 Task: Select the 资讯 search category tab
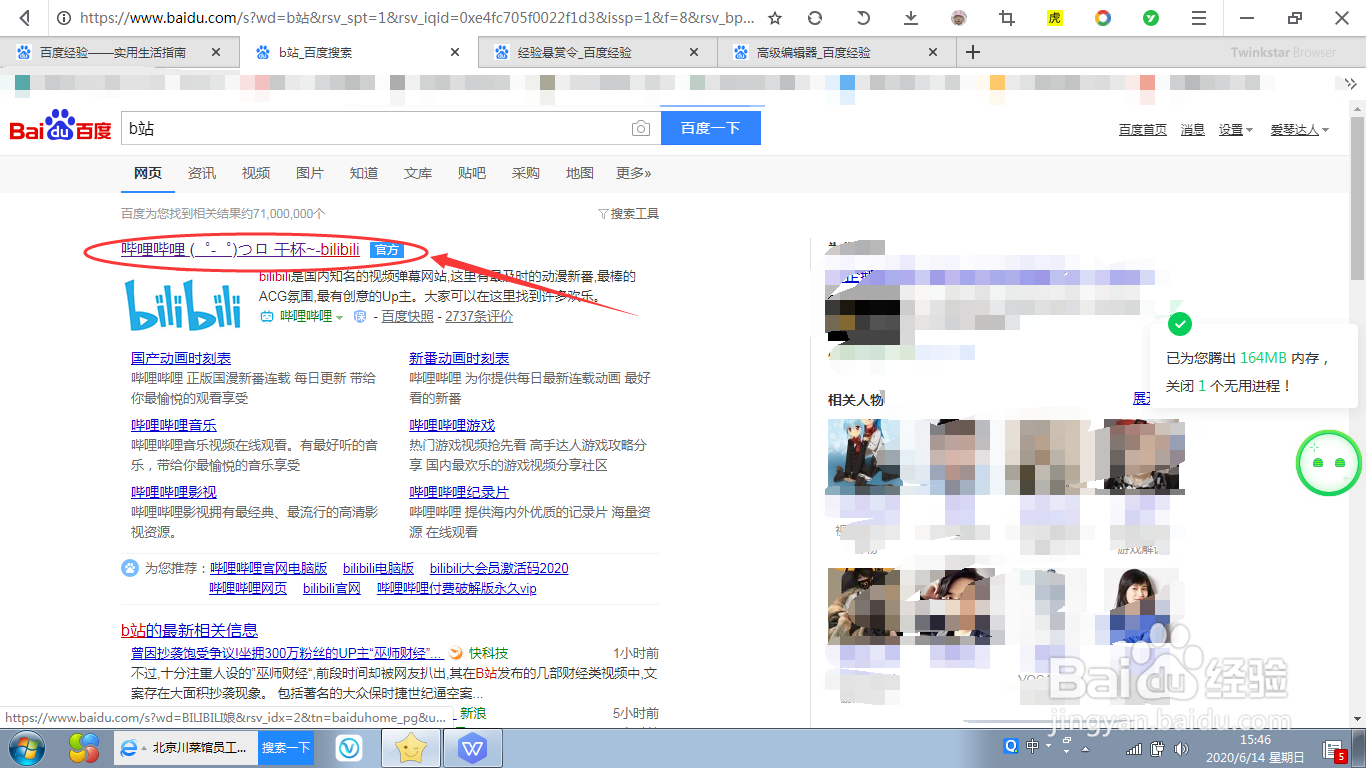[x=202, y=173]
